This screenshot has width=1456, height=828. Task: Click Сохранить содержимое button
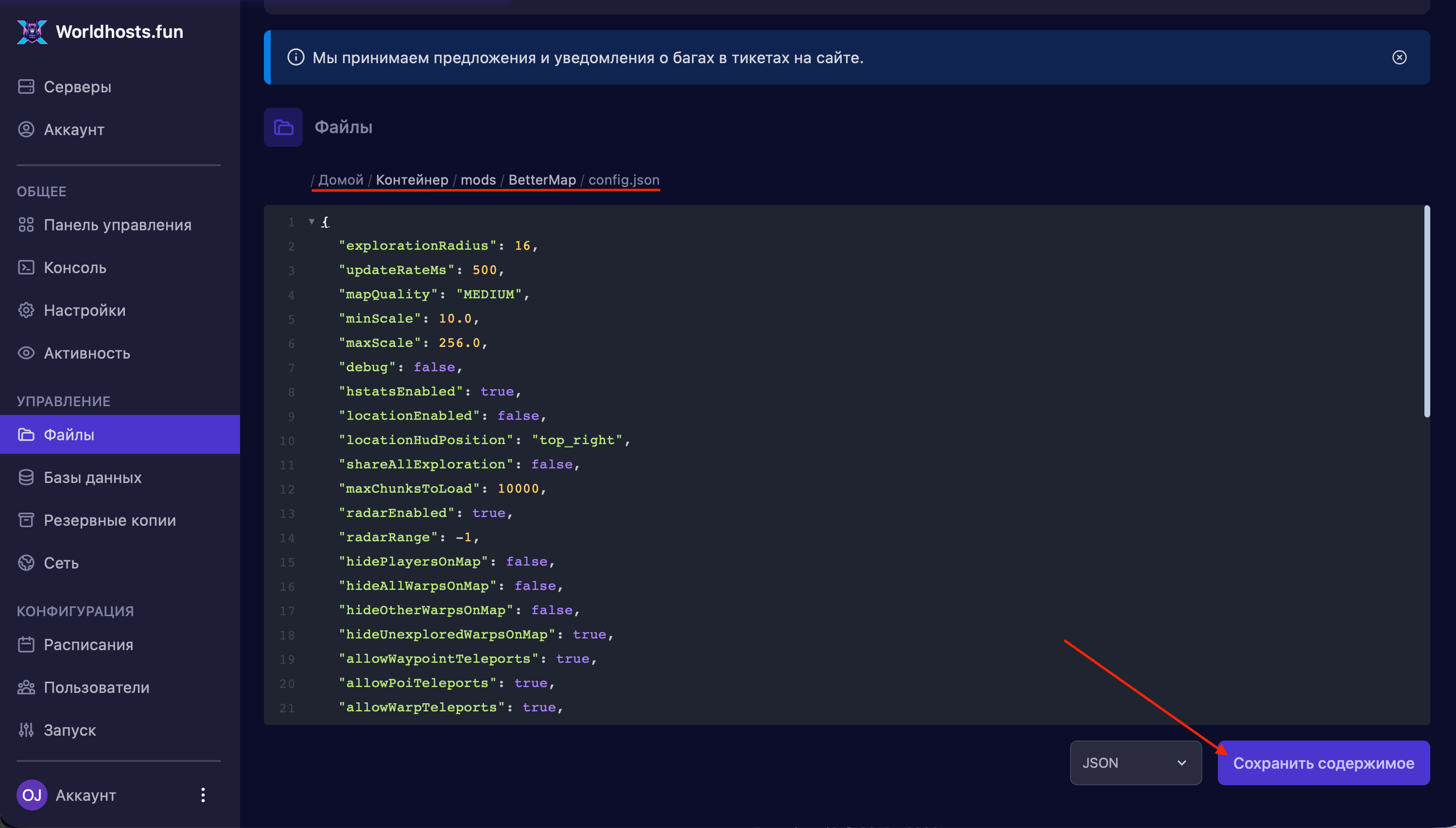(1323, 762)
